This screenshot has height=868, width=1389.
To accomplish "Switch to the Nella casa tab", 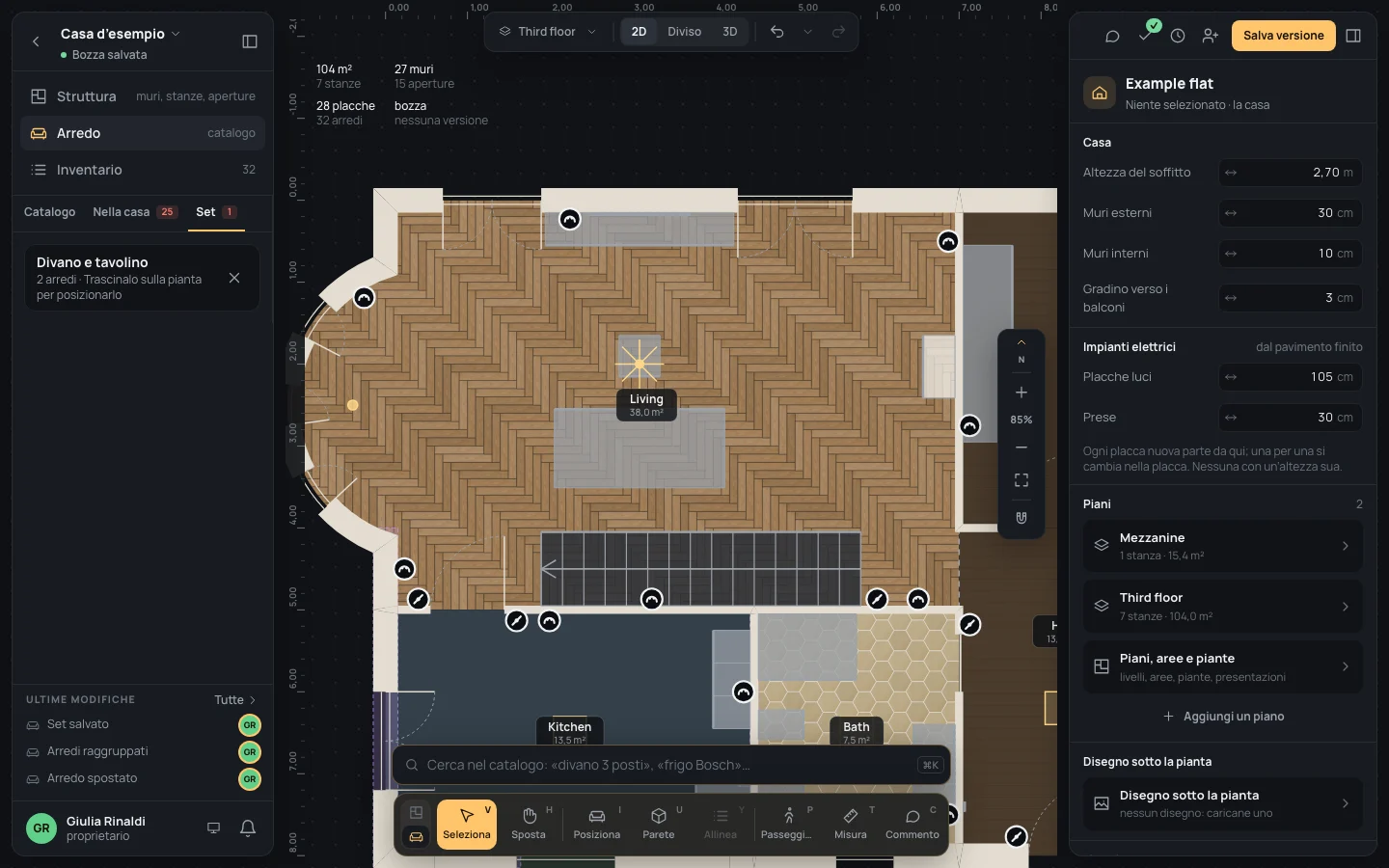I will coord(135,212).
